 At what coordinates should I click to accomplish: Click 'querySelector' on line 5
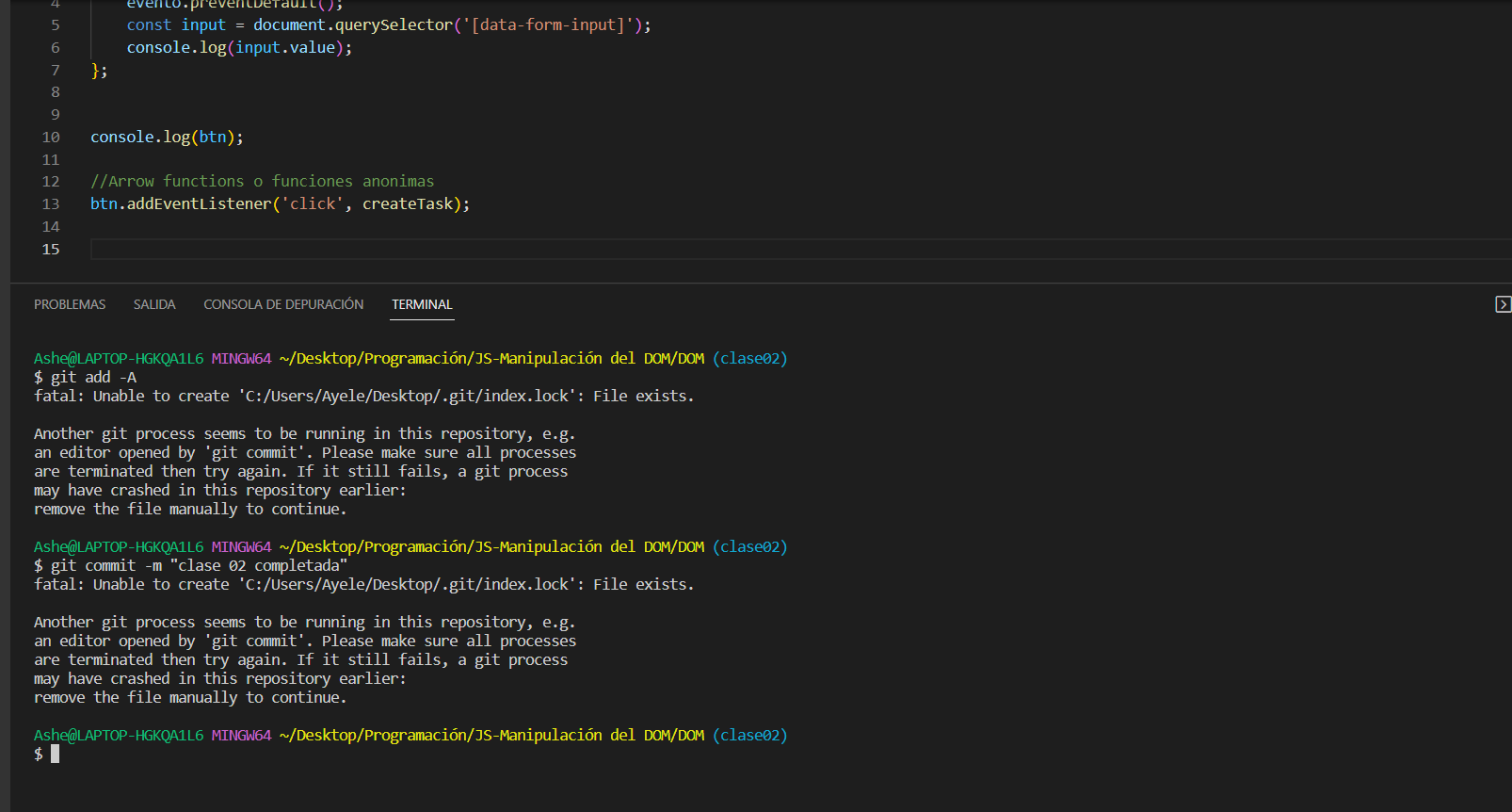tap(394, 25)
